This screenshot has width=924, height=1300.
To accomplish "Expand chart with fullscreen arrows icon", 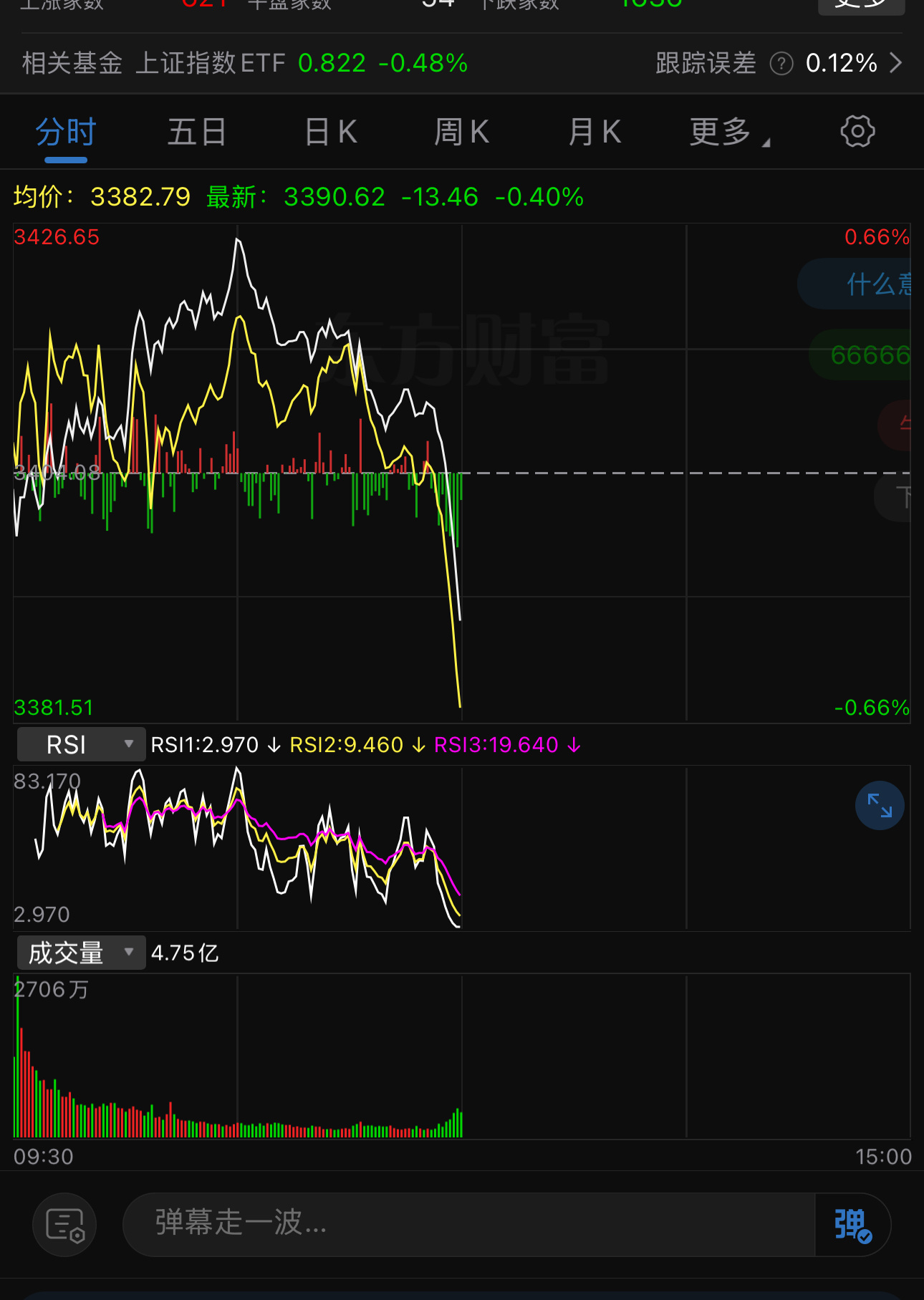I will coord(880,805).
